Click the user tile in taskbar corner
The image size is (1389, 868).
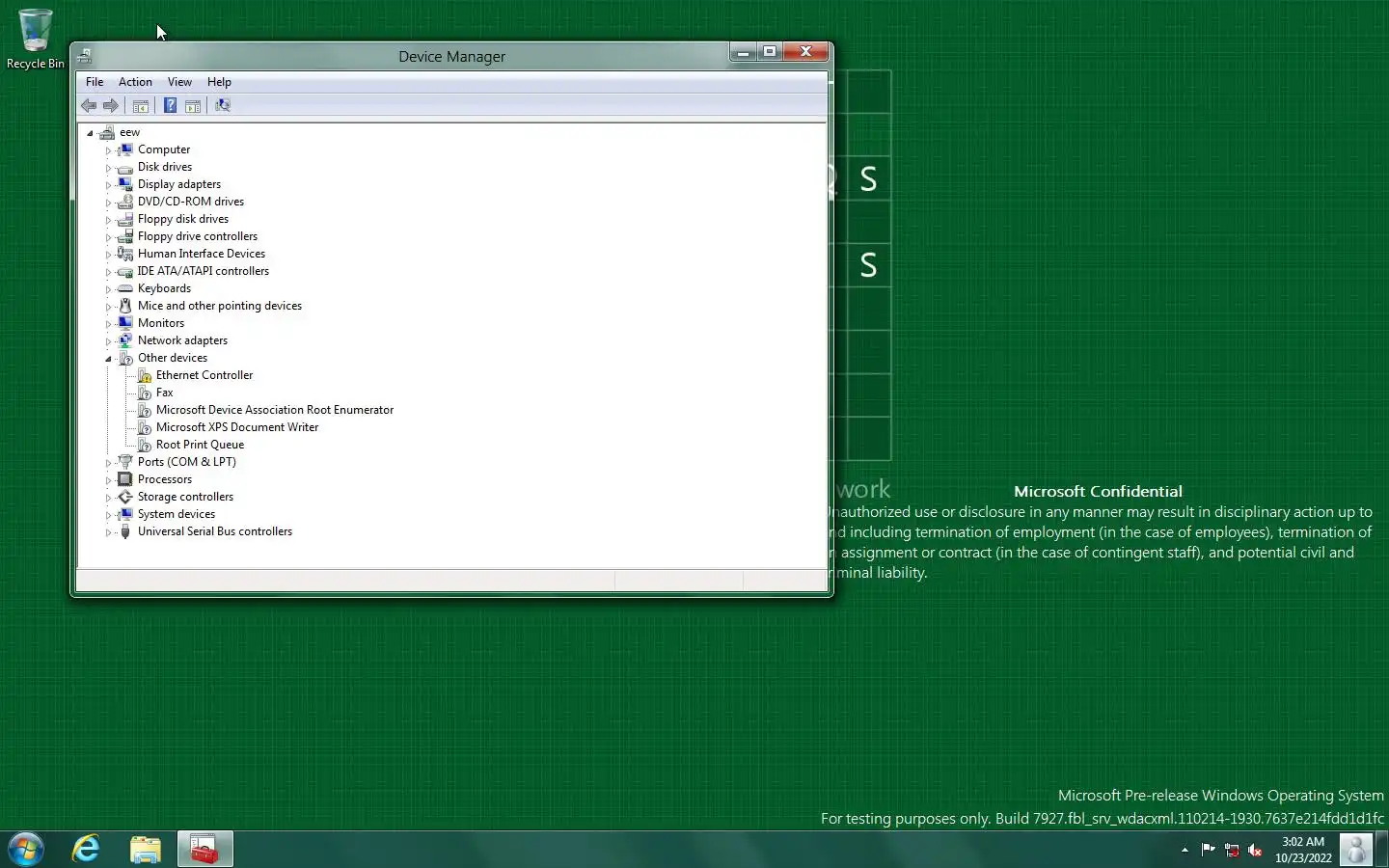pyautogui.click(x=1356, y=850)
